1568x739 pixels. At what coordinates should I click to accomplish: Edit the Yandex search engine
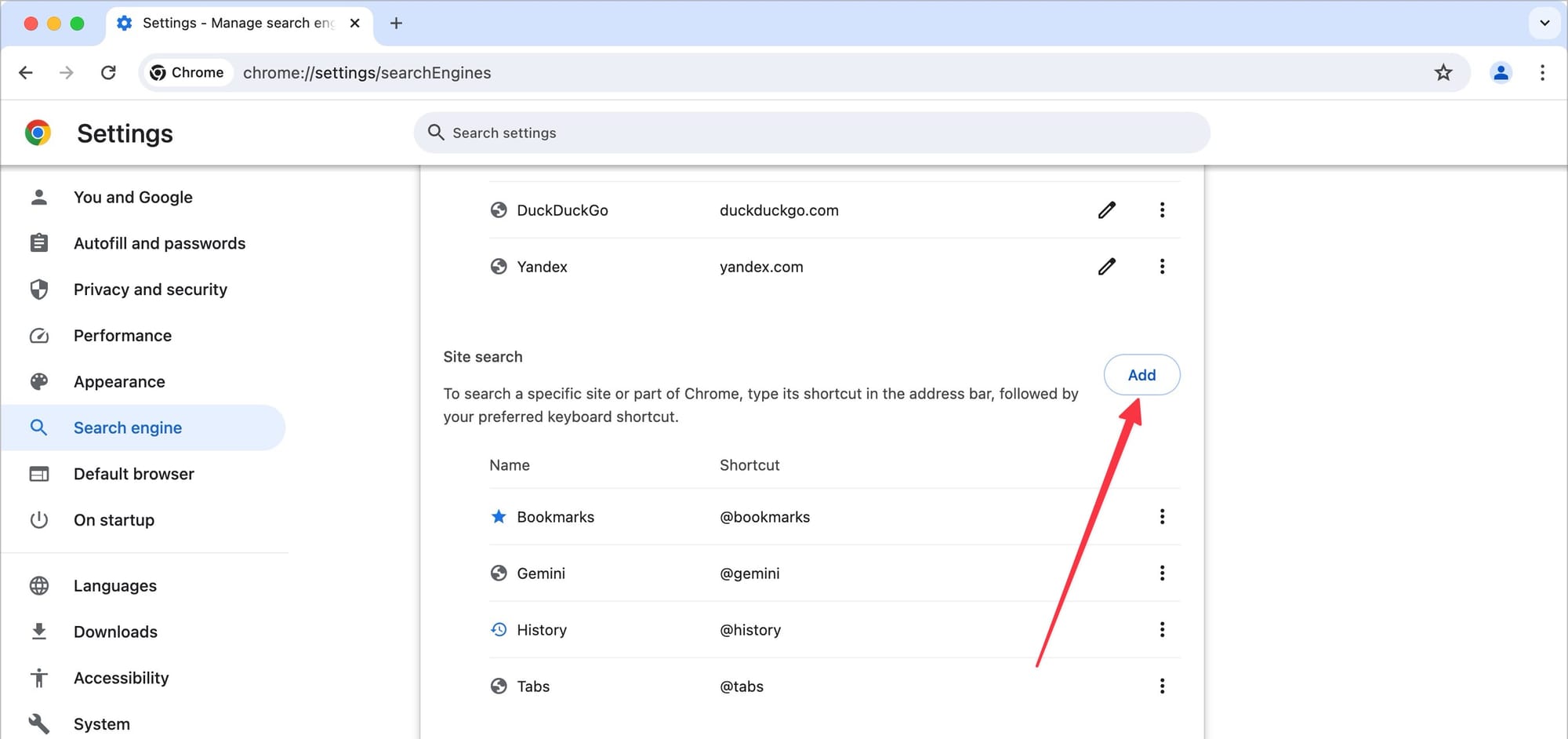pyautogui.click(x=1106, y=267)
